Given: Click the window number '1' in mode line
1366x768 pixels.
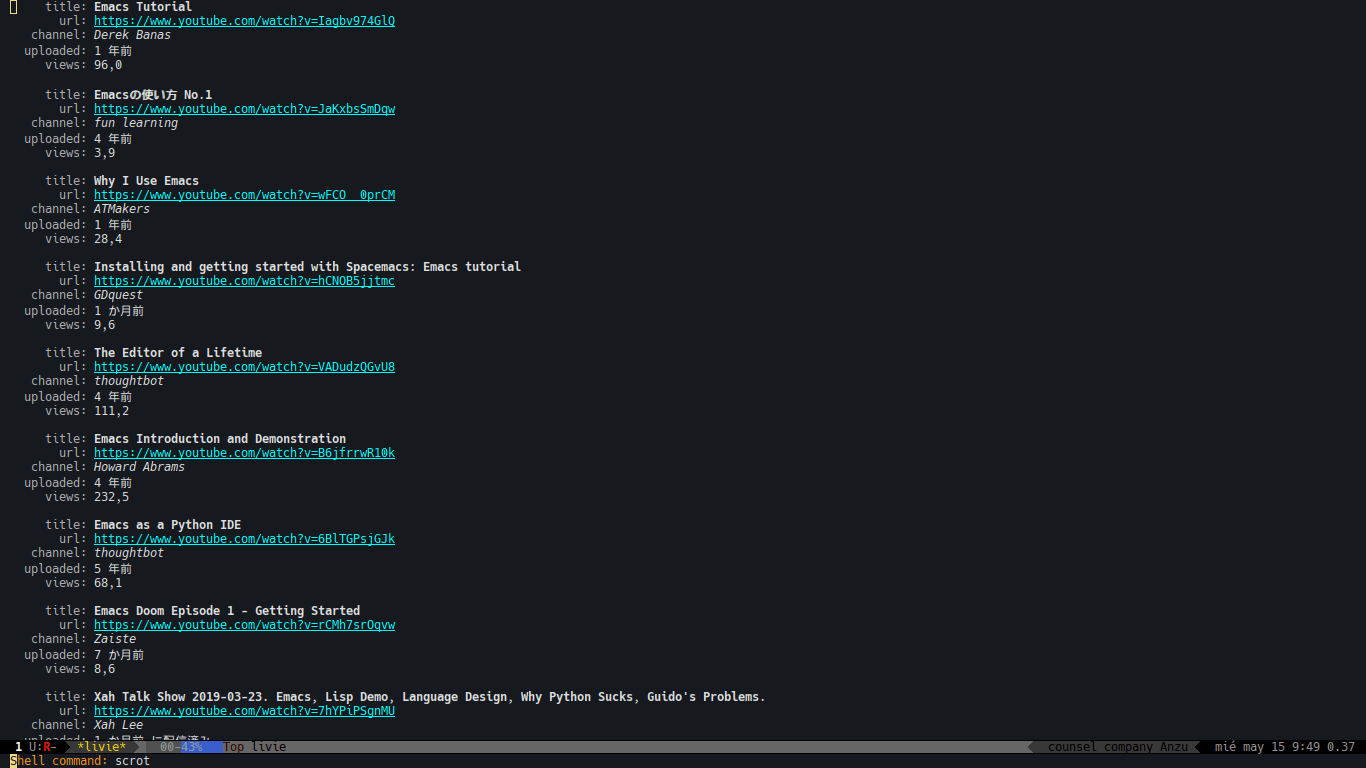Looking at the screenshot, I should pyautogui.click(x=18, y=747).
